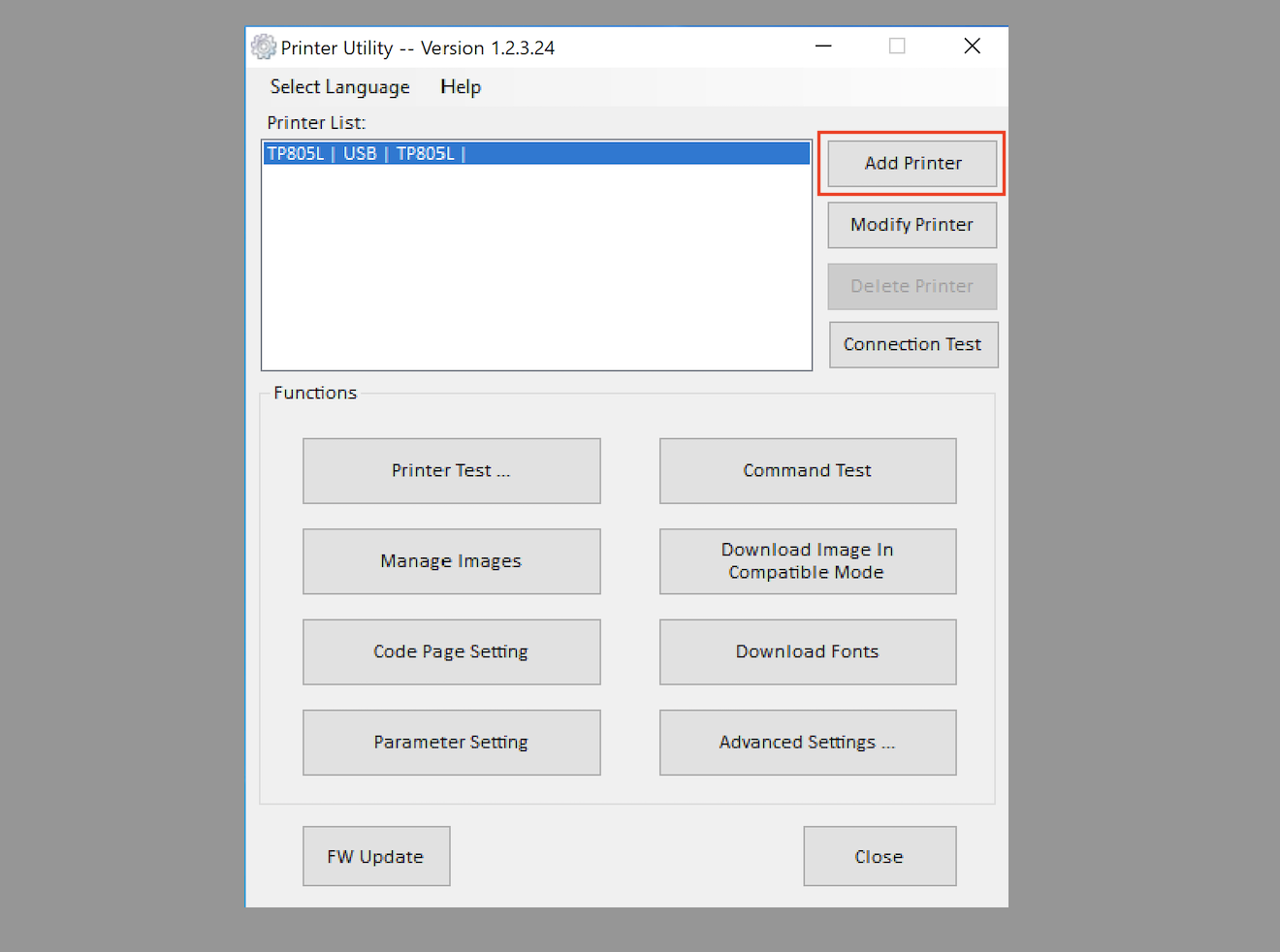Launch the Command Test function
This screenshot has width=1280, height=952.
click(x=807, y=471)
